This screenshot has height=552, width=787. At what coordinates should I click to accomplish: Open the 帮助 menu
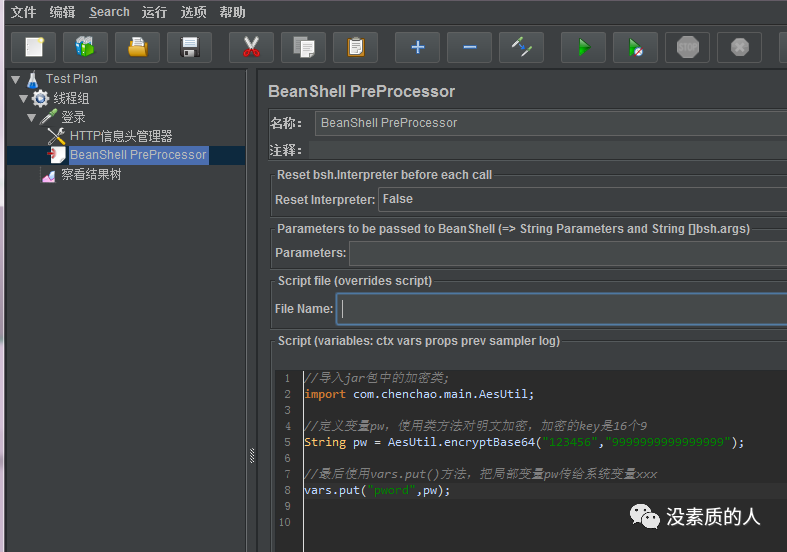[x=232, y=12]
